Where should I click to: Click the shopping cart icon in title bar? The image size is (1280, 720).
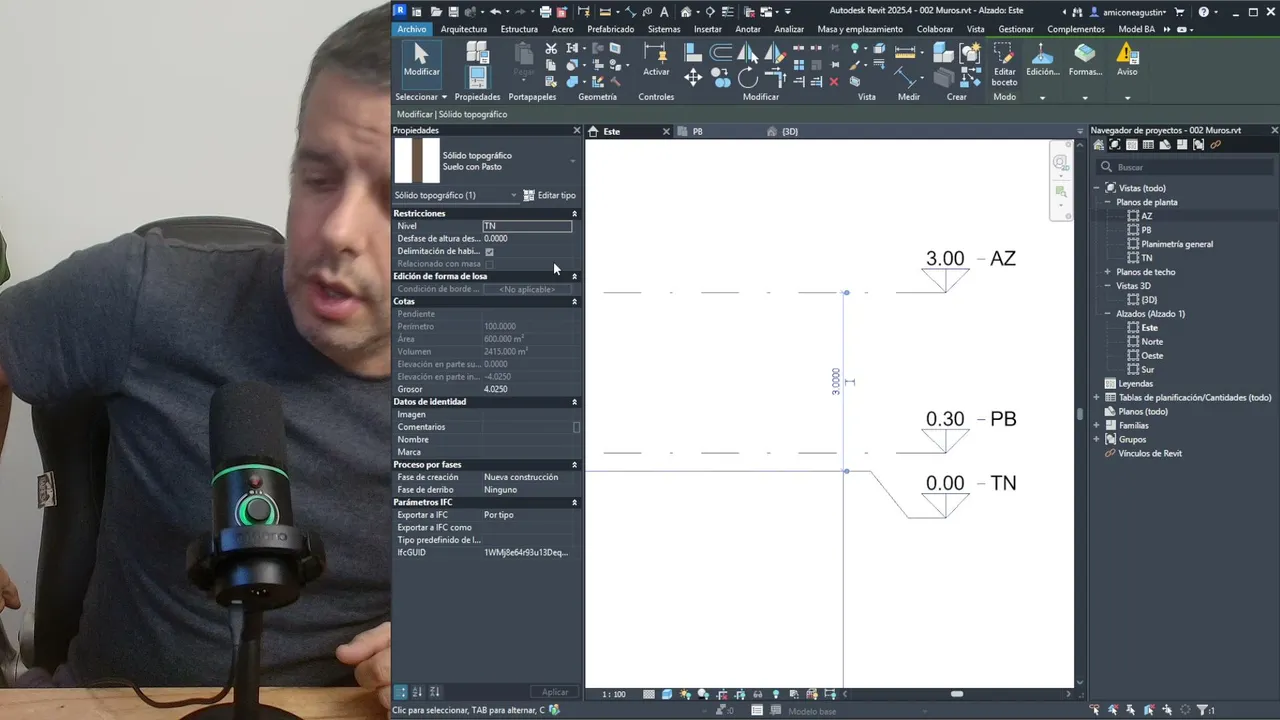pyautogui.click(x=1180, y=12)
